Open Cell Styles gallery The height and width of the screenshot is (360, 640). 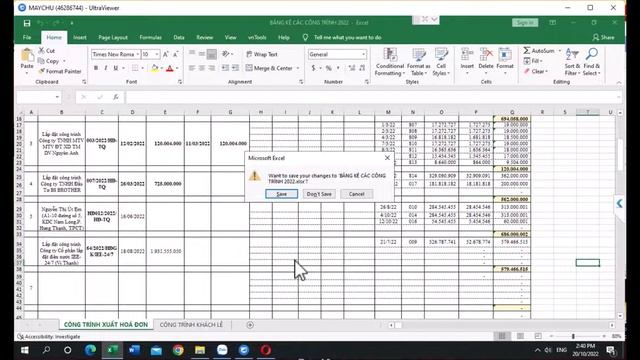[x=441, y=62]
